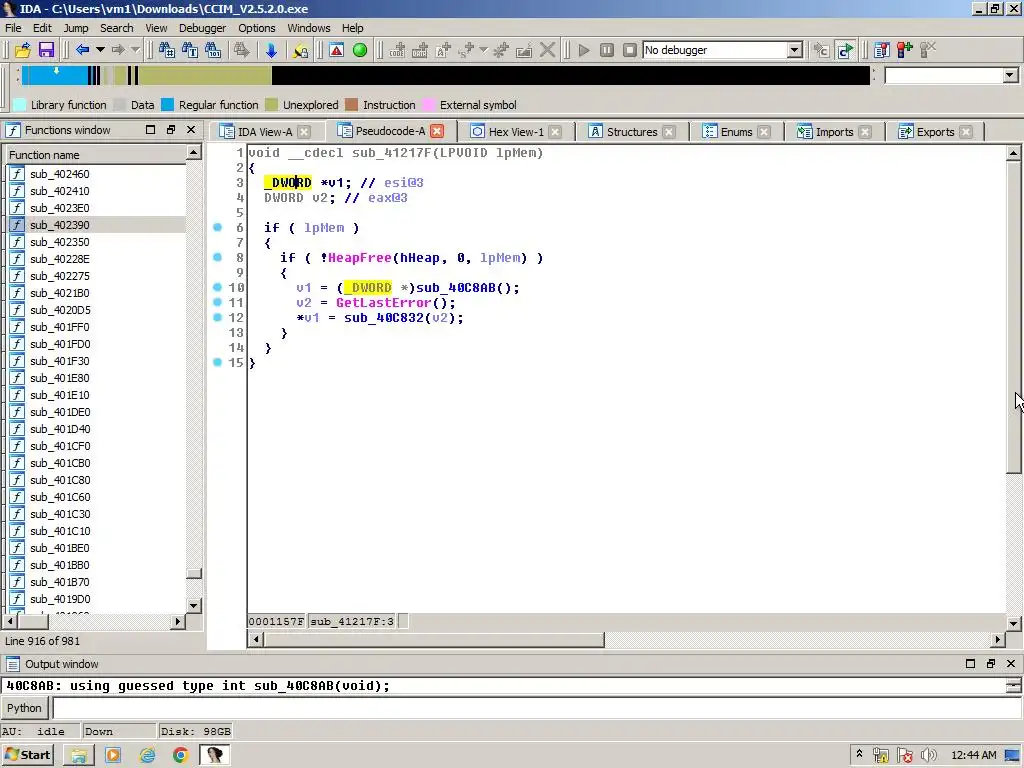Click the red warning triangle icon
Viewport: 1024px width, 768px height.
point(336,50)
